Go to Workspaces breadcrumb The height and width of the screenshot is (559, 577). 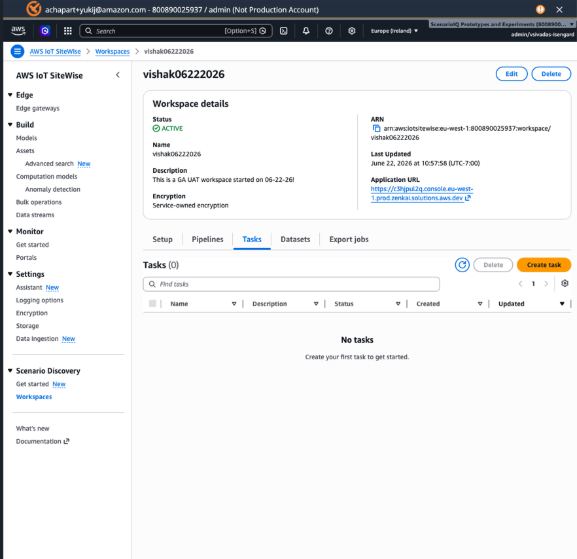tap(112, 52)
